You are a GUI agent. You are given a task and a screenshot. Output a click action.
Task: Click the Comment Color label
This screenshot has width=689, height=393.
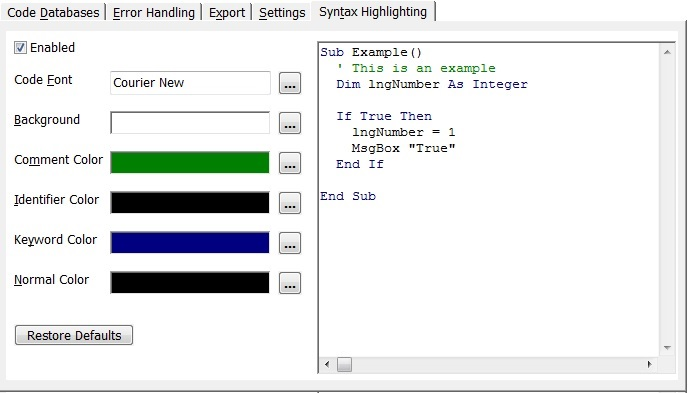(x=58, y=160)
